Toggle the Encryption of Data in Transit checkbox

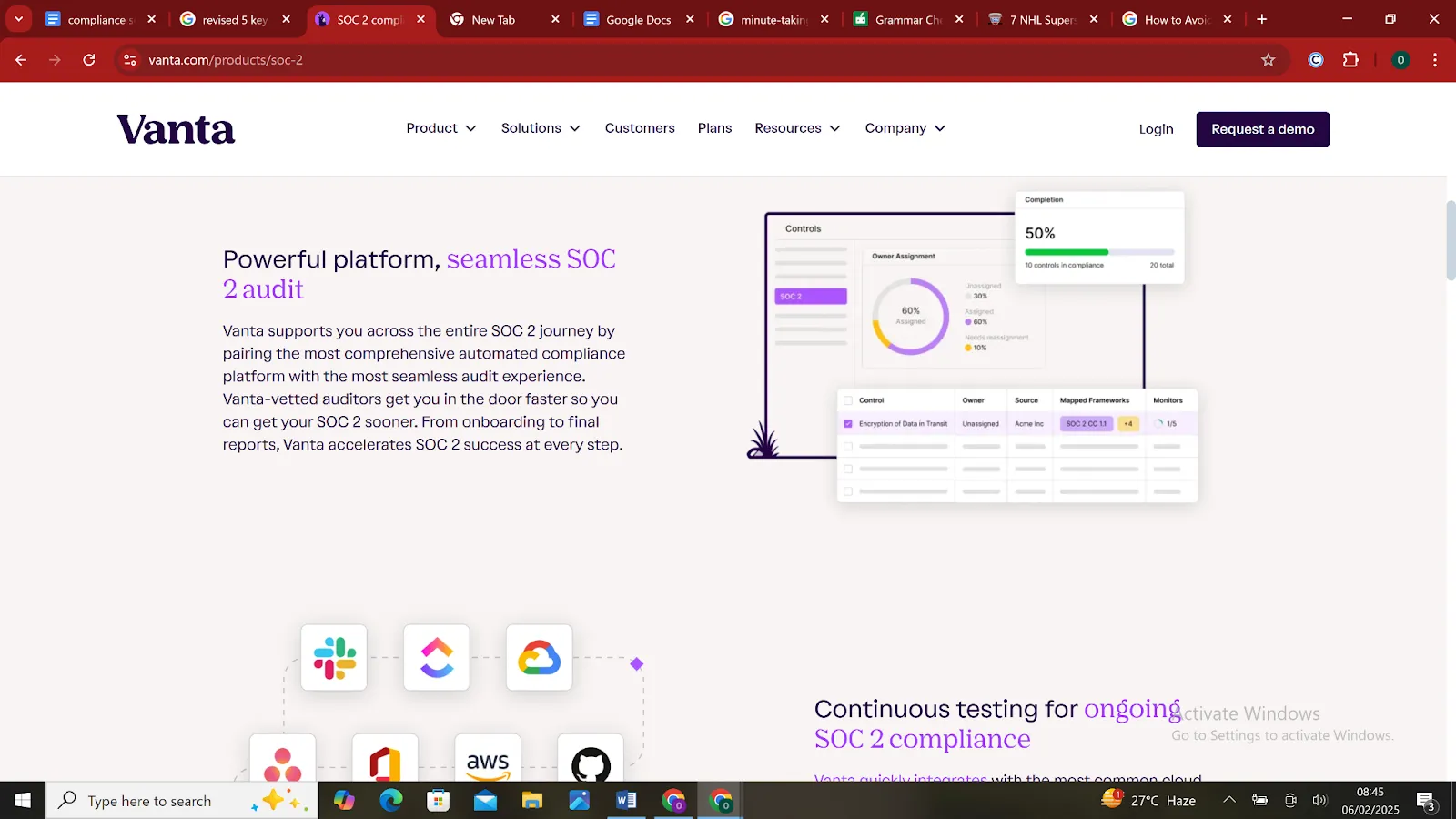(848, 424)
